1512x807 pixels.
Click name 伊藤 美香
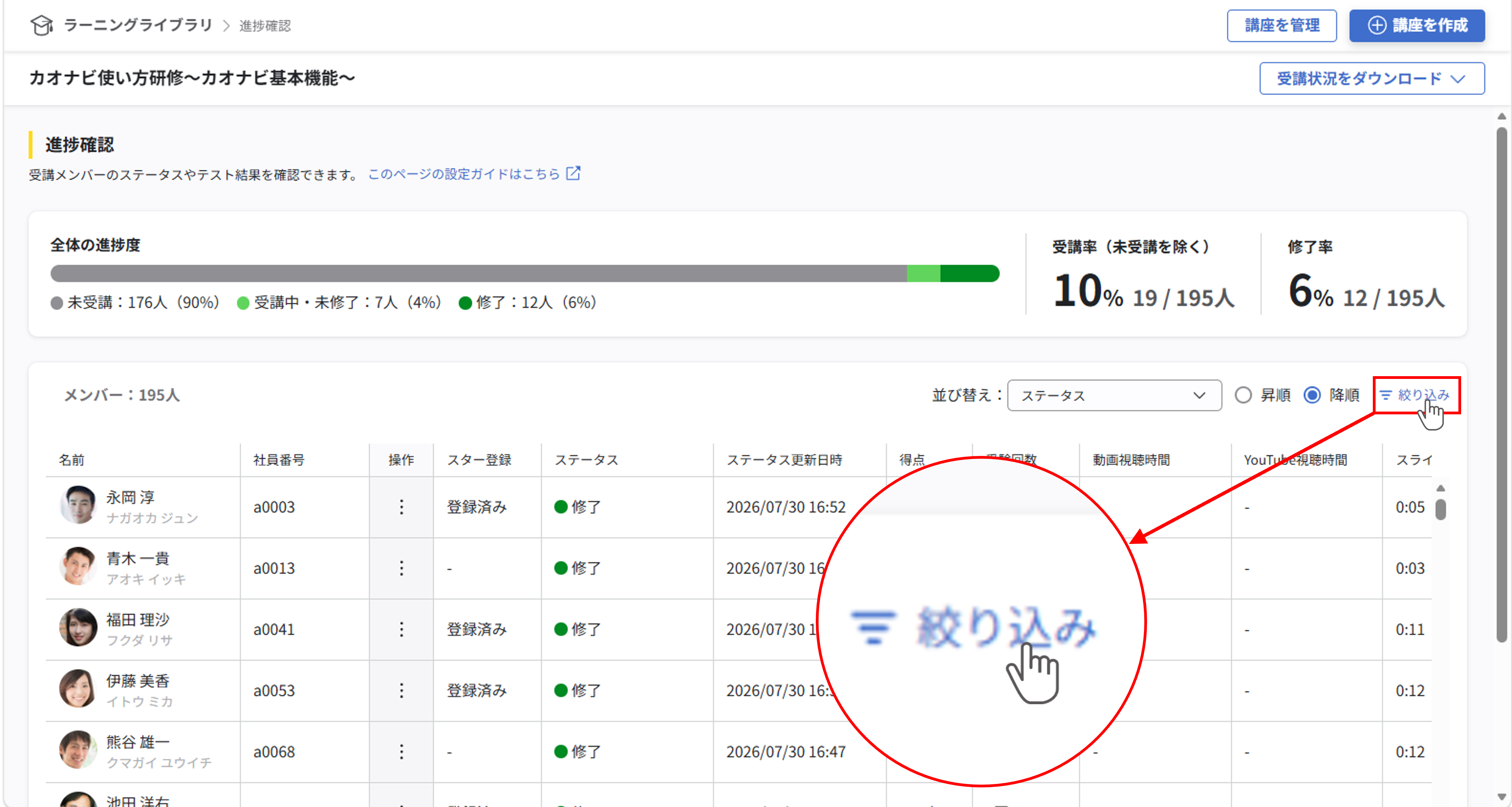pos(138,681)
